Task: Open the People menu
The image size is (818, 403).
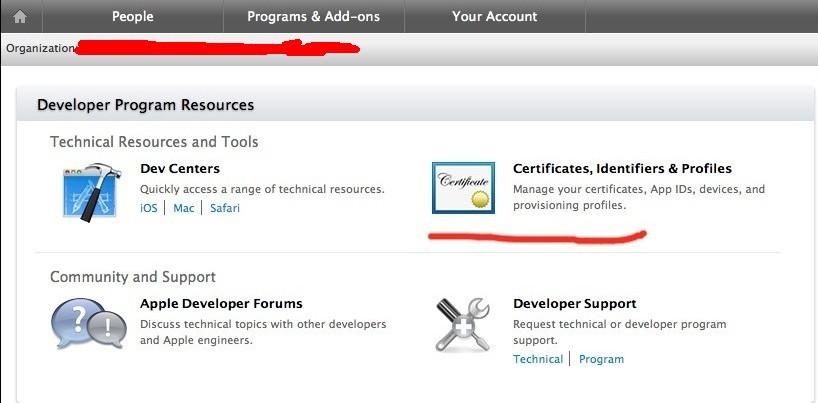Action: 133,17
